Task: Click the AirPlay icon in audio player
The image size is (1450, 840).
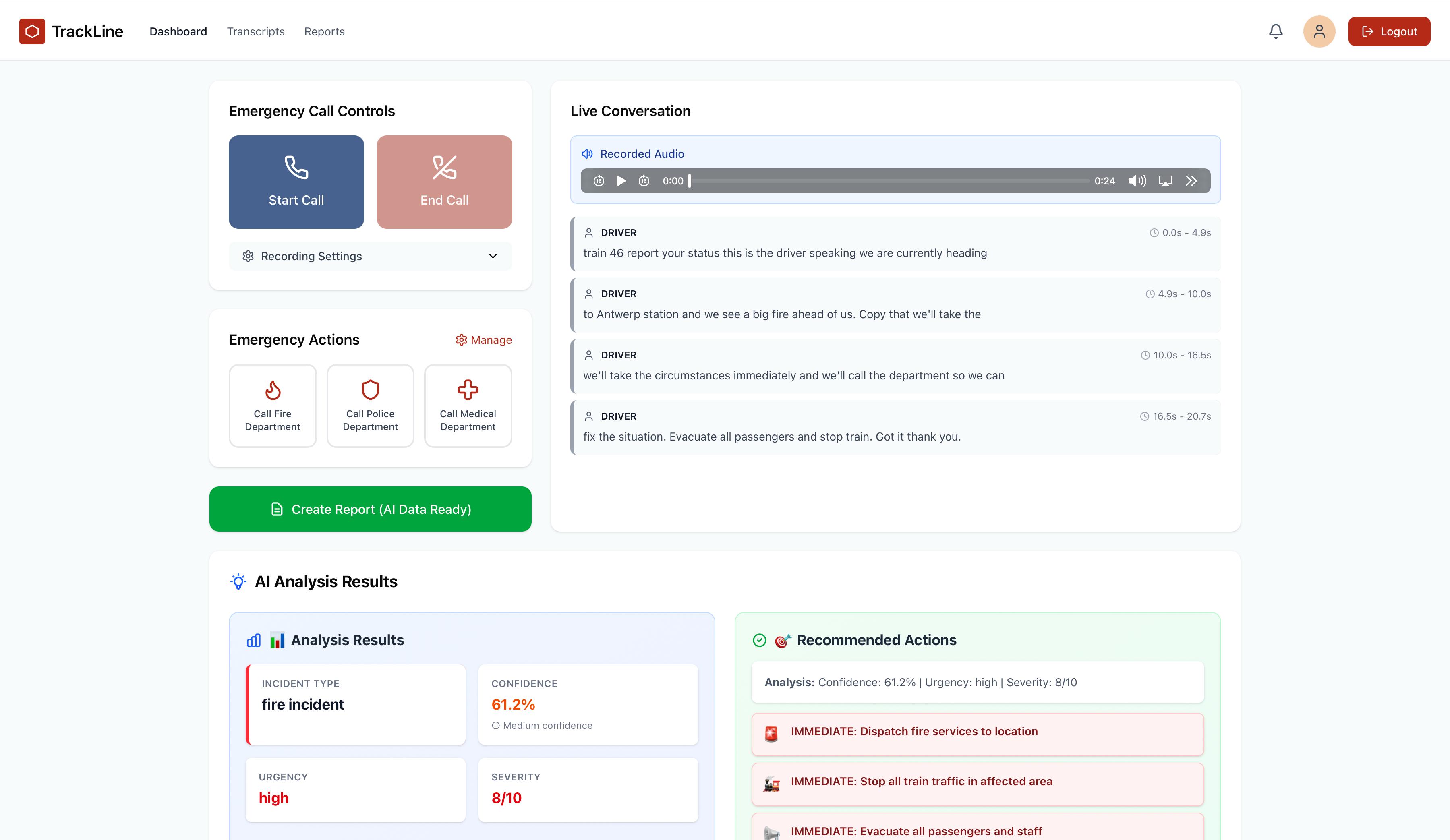Action: click(1165, 181)
